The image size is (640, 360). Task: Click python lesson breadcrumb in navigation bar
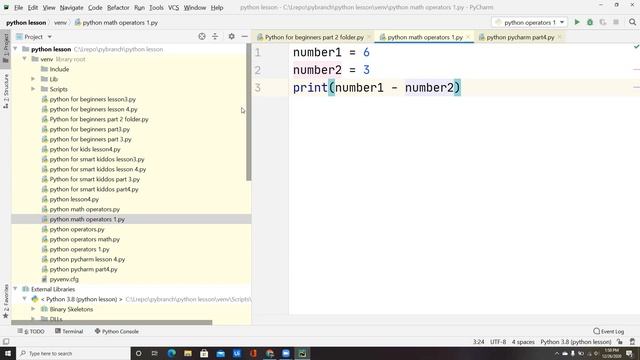pyautogui.click(x=26, y=22)
